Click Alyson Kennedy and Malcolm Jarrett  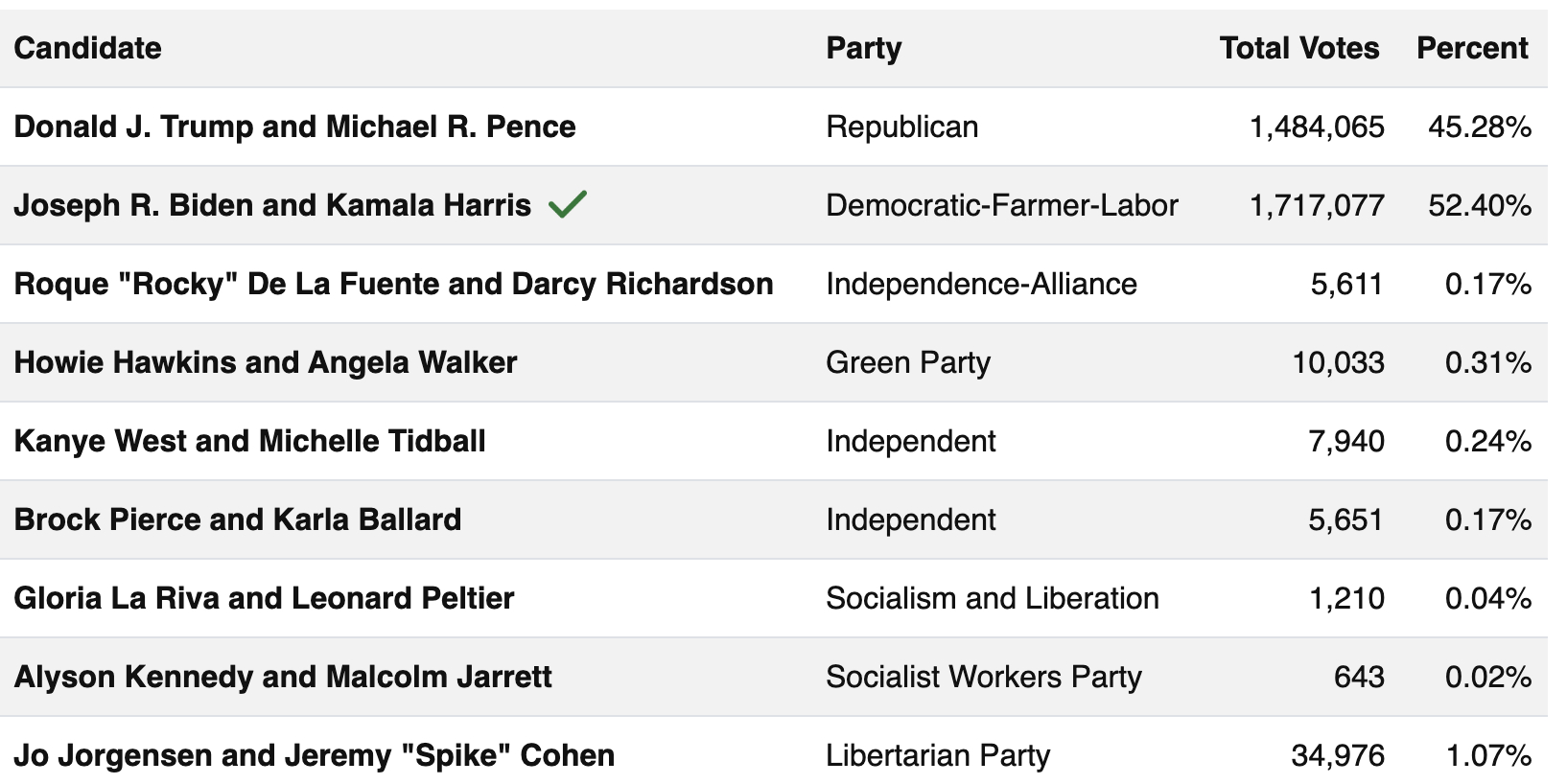283,677
